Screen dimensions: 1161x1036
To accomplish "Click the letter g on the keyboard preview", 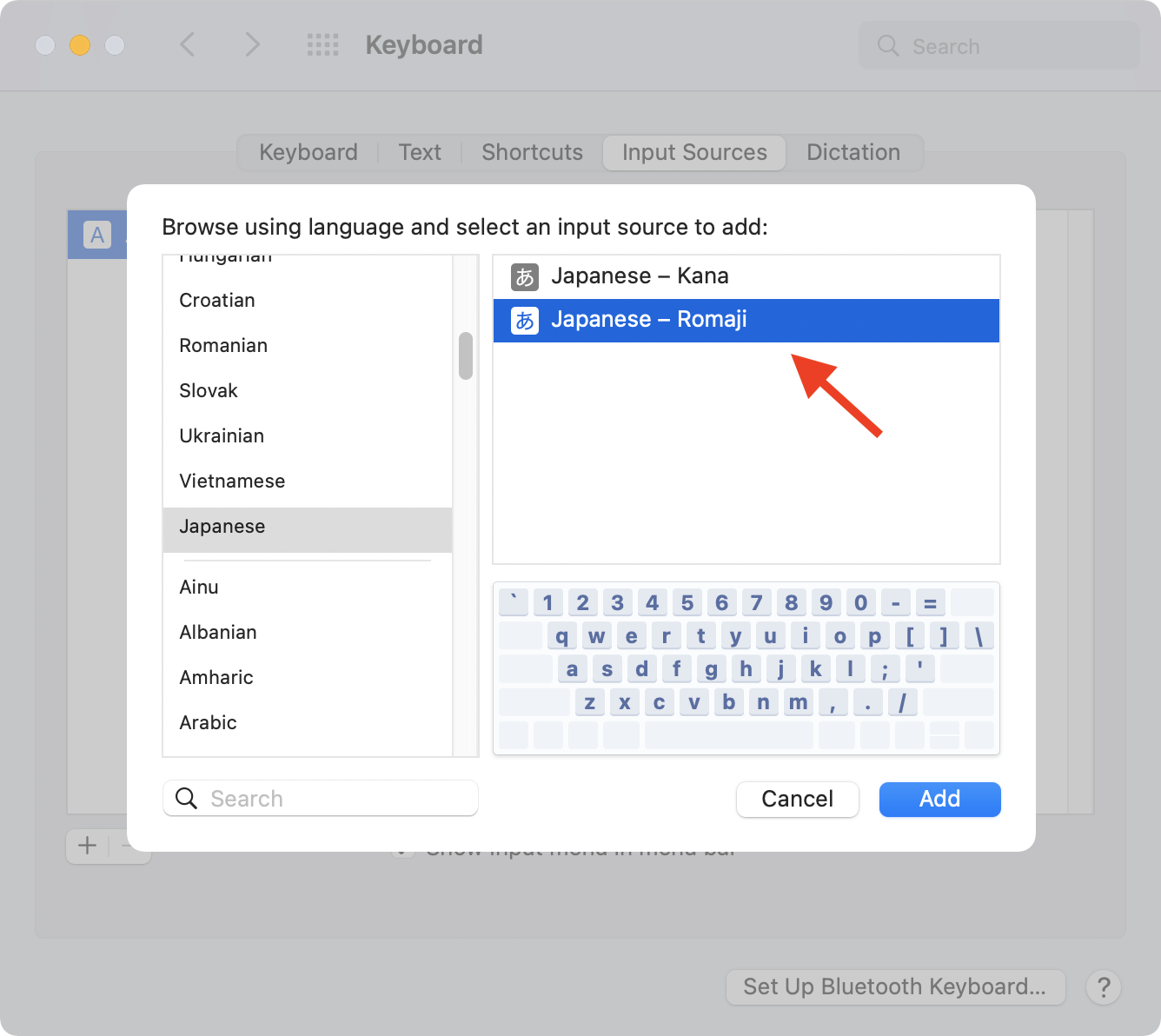I will coord(711,668).
